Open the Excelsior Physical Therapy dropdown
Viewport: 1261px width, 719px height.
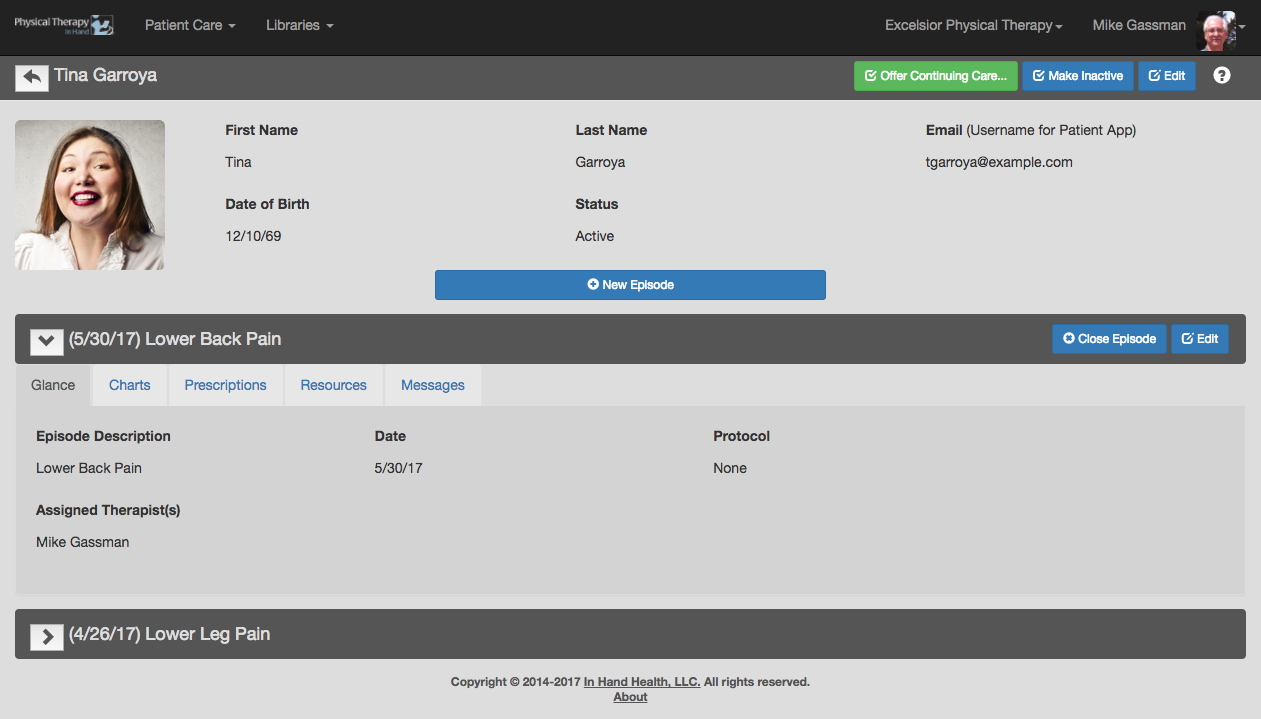coord(974,25)
